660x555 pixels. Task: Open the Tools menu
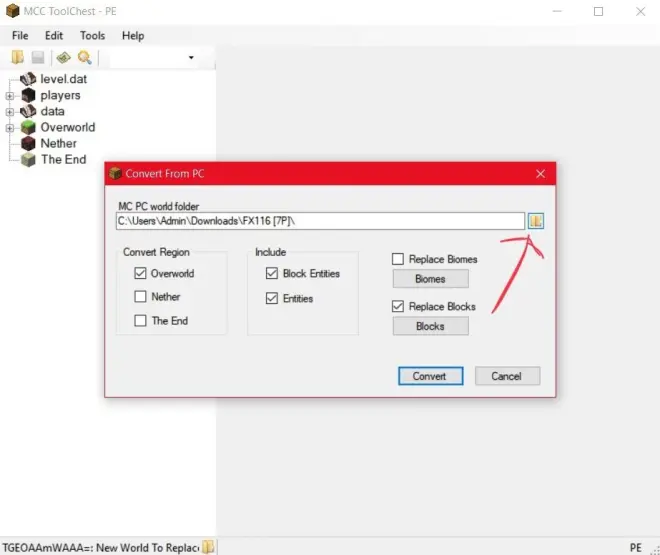click(x=93, y=36)
